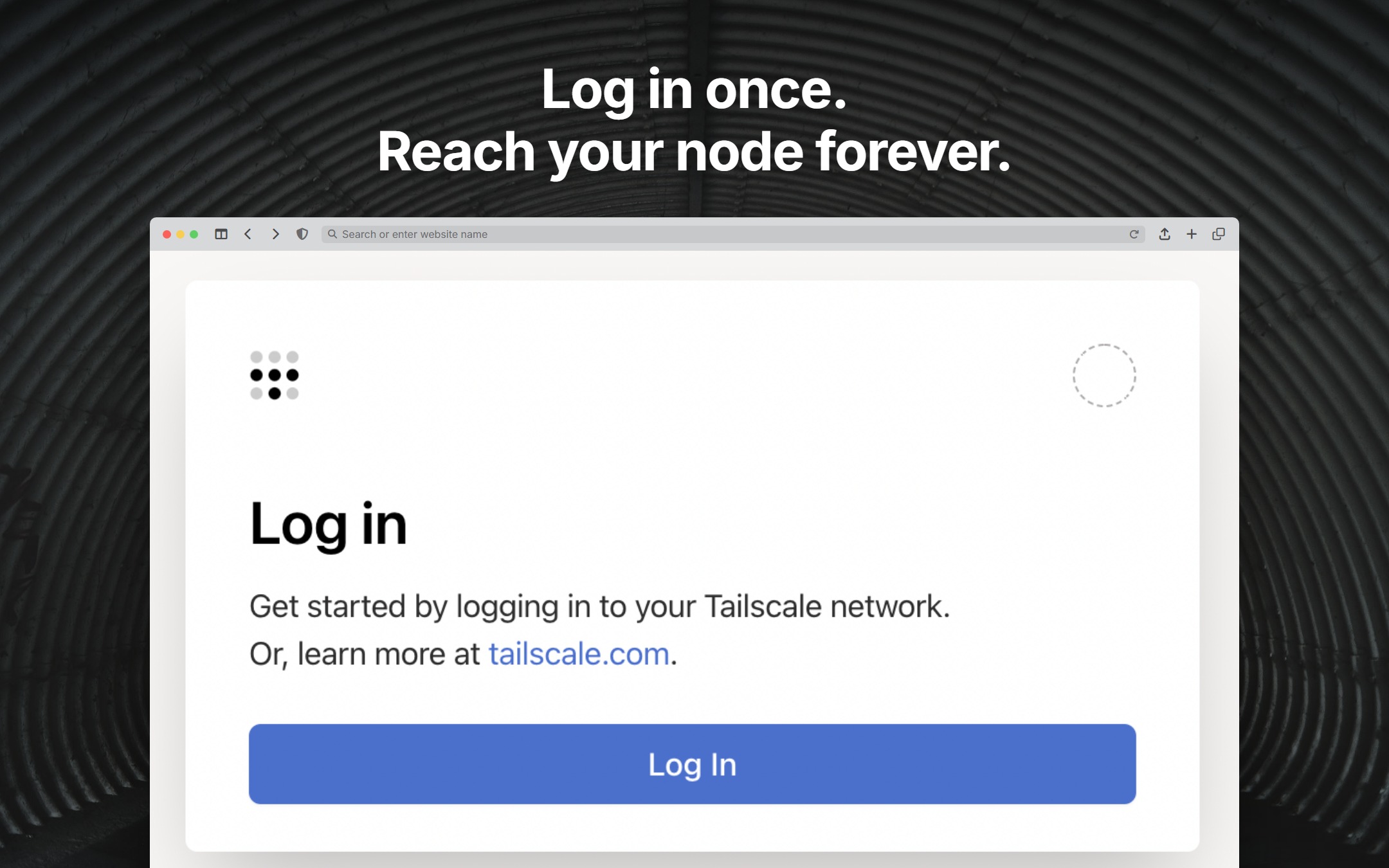Click the 'Get started by logging in' text

click(599, 606)
